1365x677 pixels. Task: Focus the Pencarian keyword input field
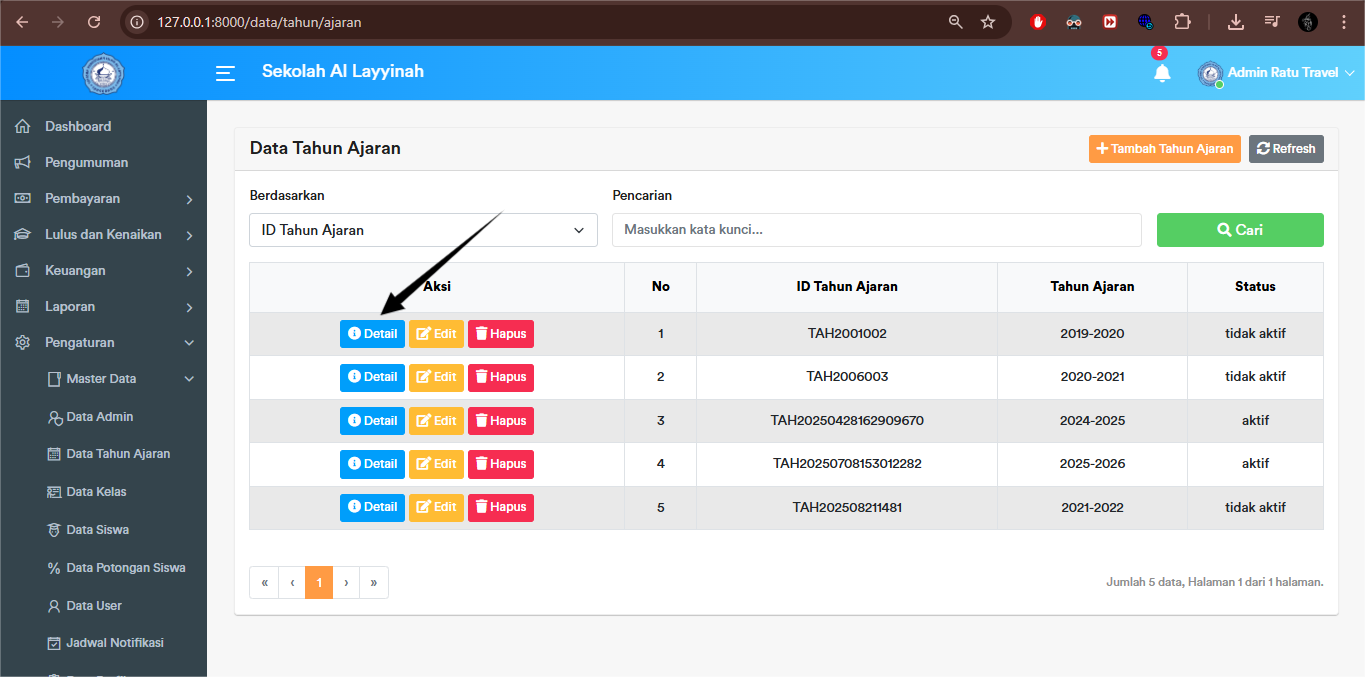(x=876, y=230)
